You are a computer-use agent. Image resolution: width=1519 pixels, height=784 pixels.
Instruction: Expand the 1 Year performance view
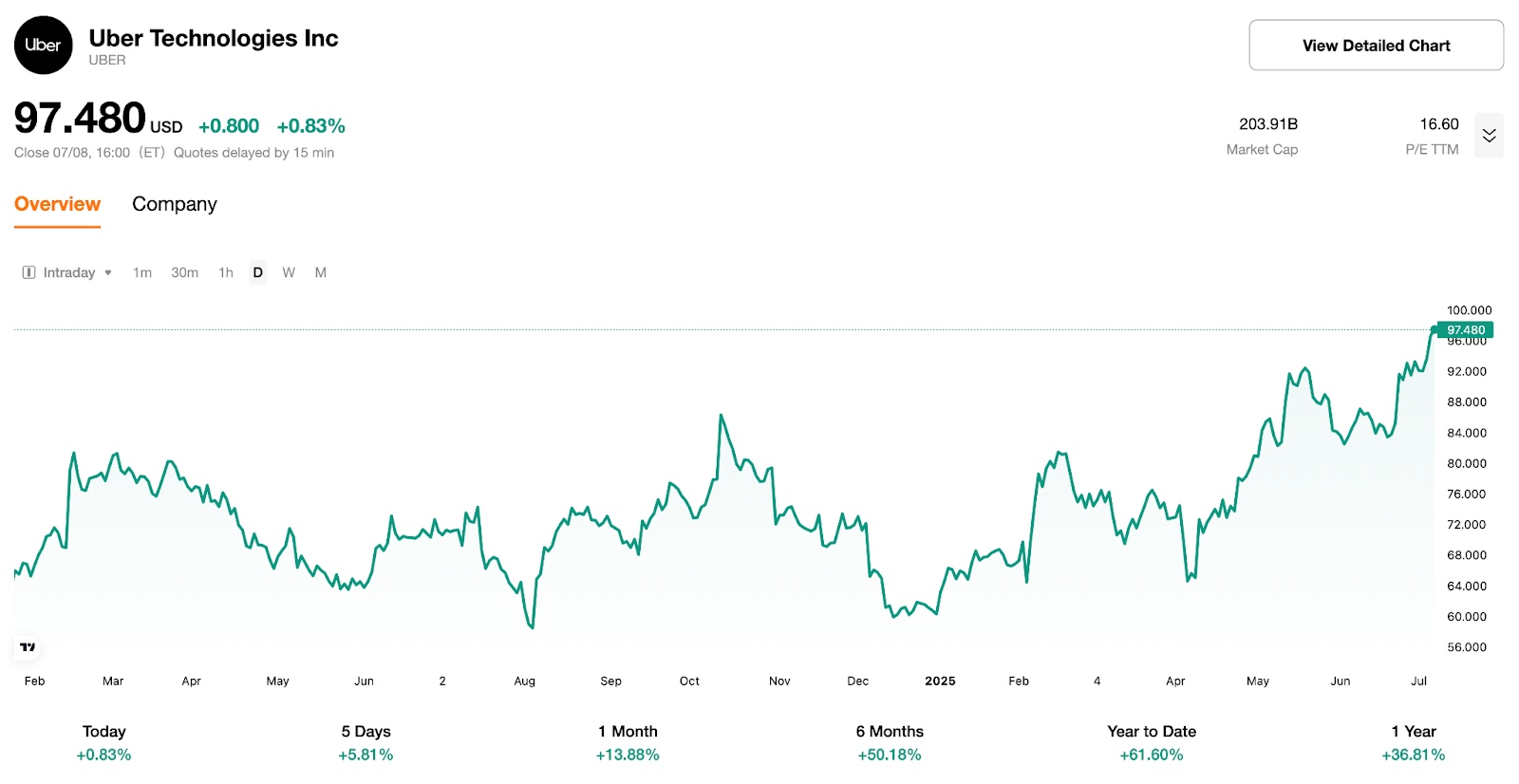point(1413,742)
